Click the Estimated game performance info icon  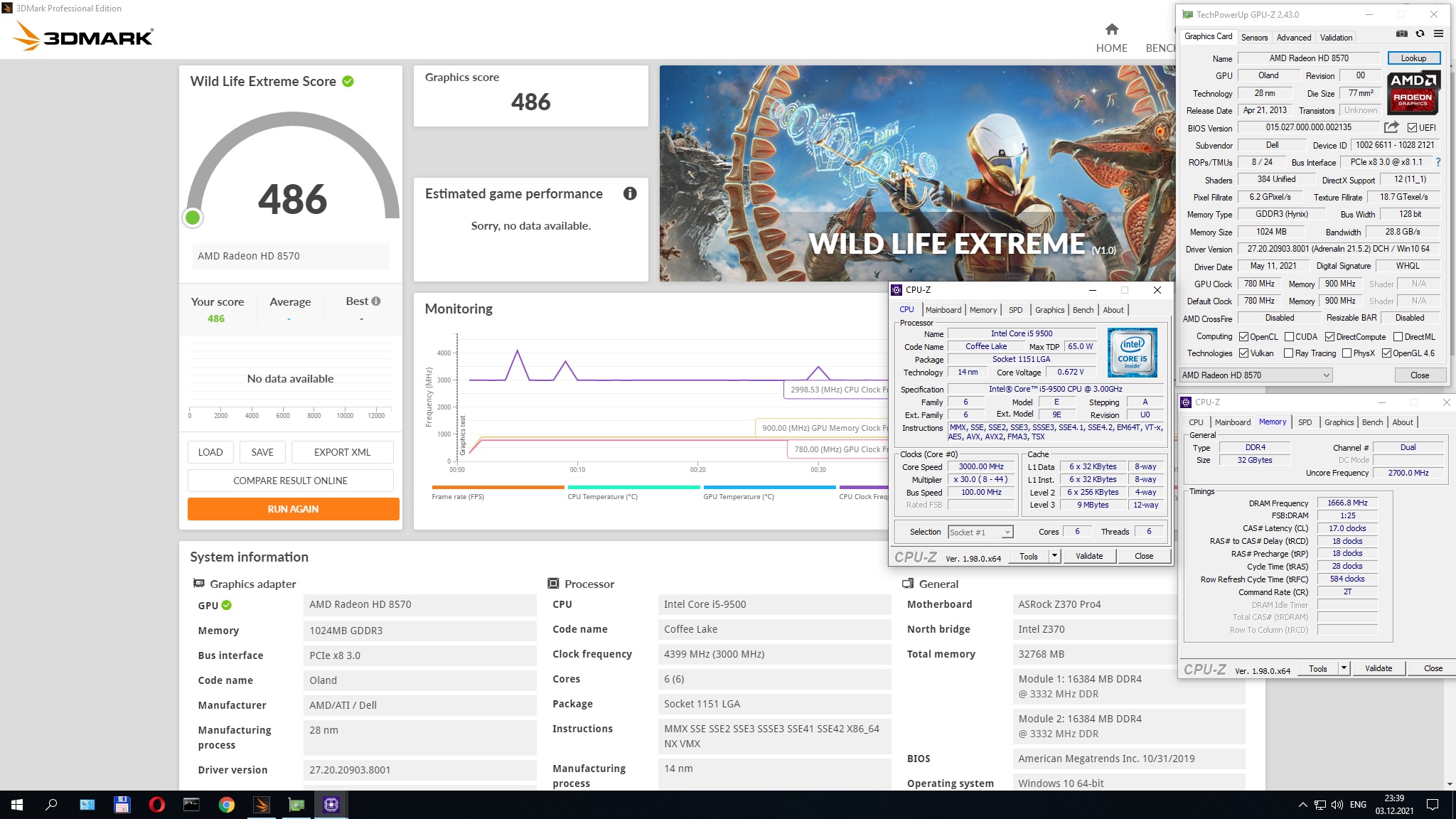630,193
